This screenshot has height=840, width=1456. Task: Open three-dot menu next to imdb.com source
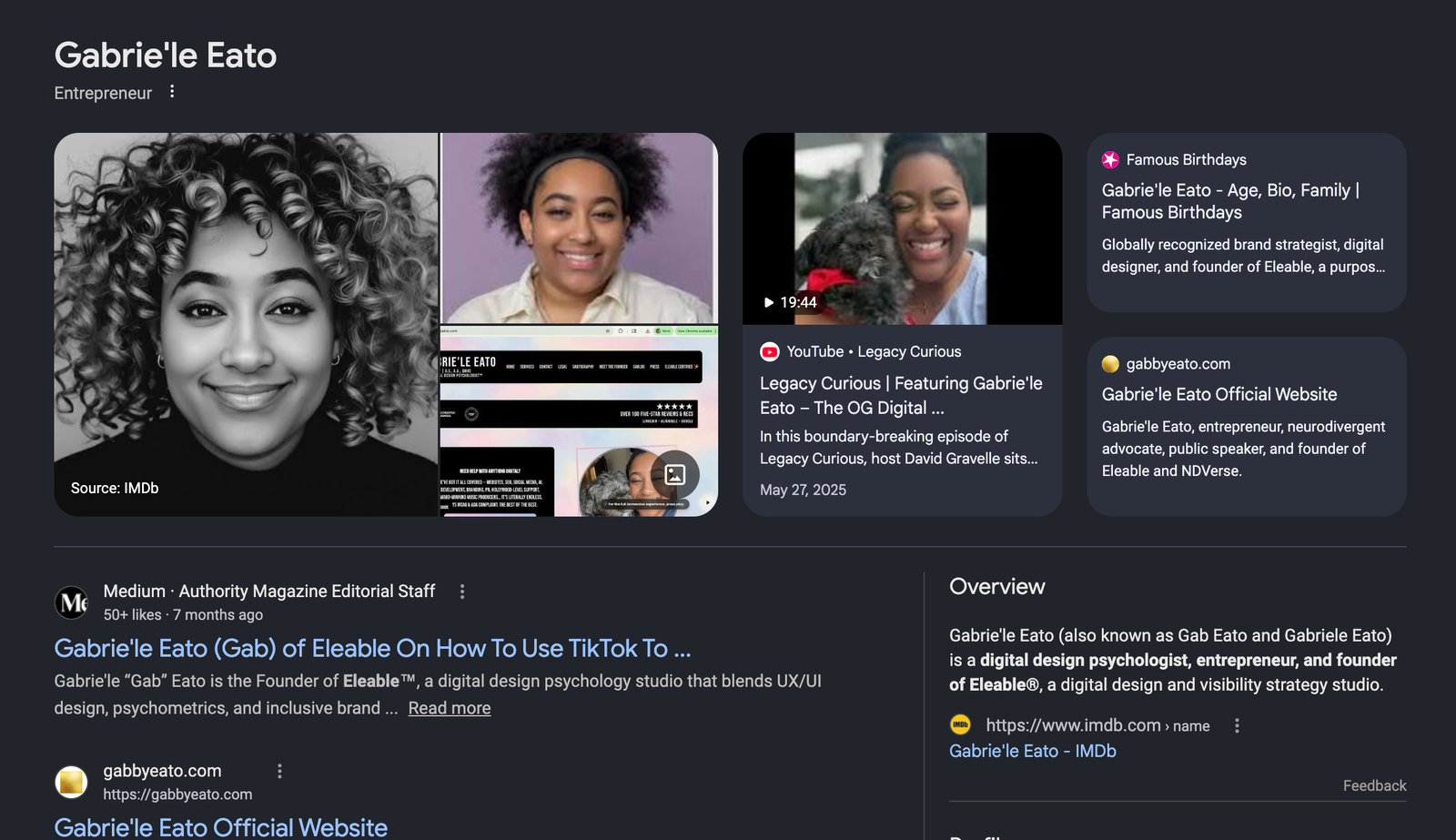click(1237, 726)
